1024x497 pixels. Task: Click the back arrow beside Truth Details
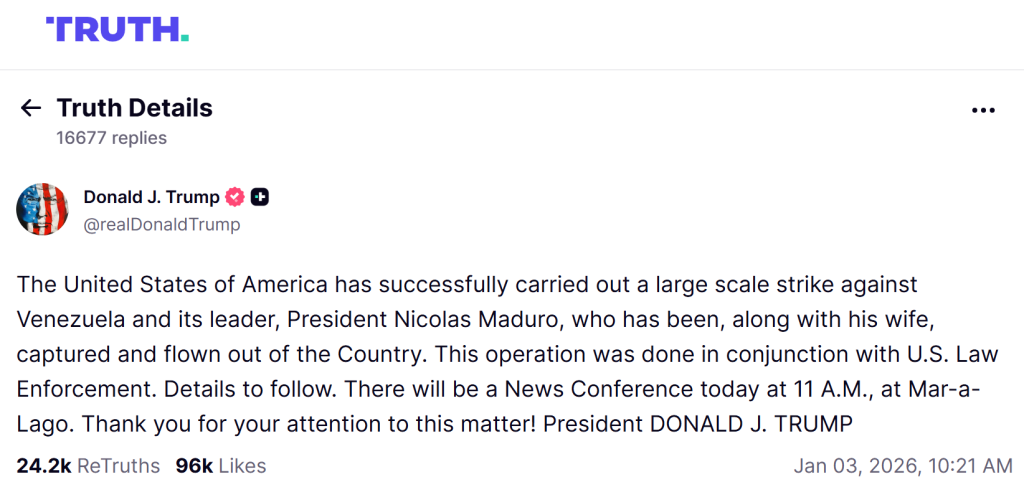[x=30, y=108]
